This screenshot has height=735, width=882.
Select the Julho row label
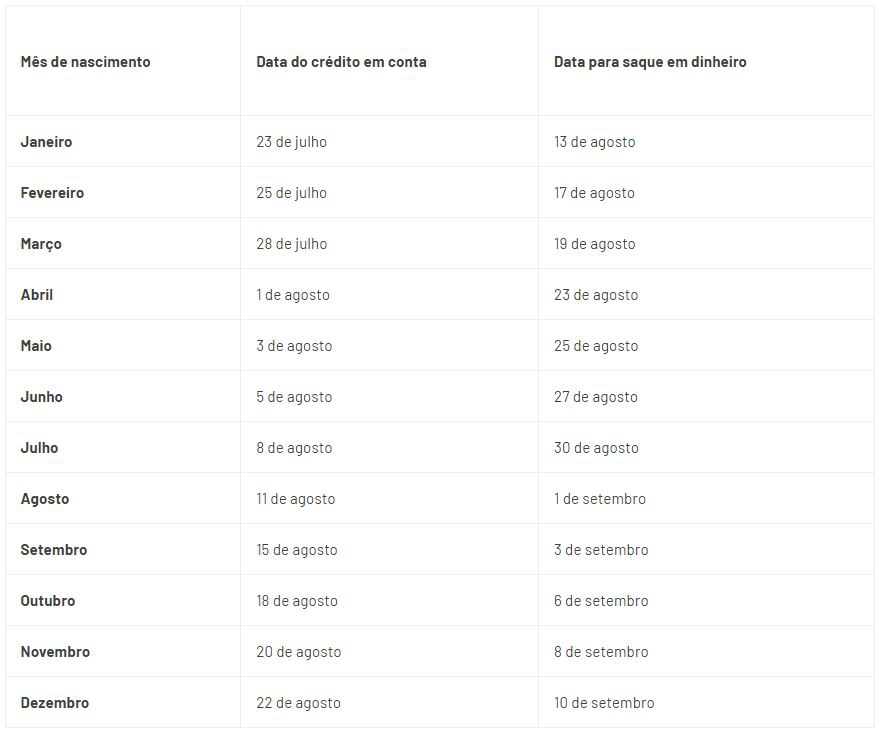(x=39, y=448)
